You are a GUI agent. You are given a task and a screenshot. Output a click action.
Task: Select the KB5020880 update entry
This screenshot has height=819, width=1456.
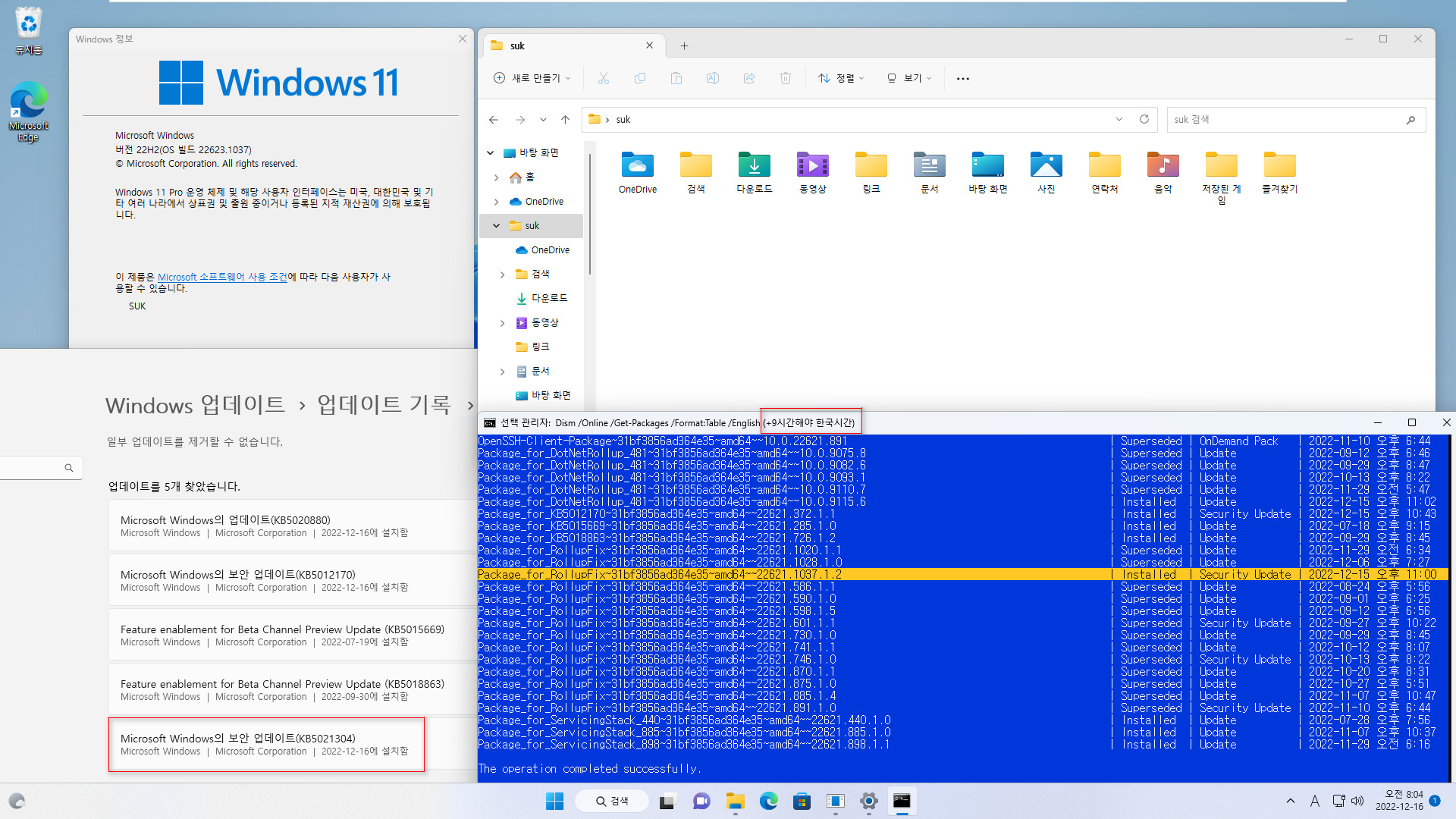coord(292,526)
